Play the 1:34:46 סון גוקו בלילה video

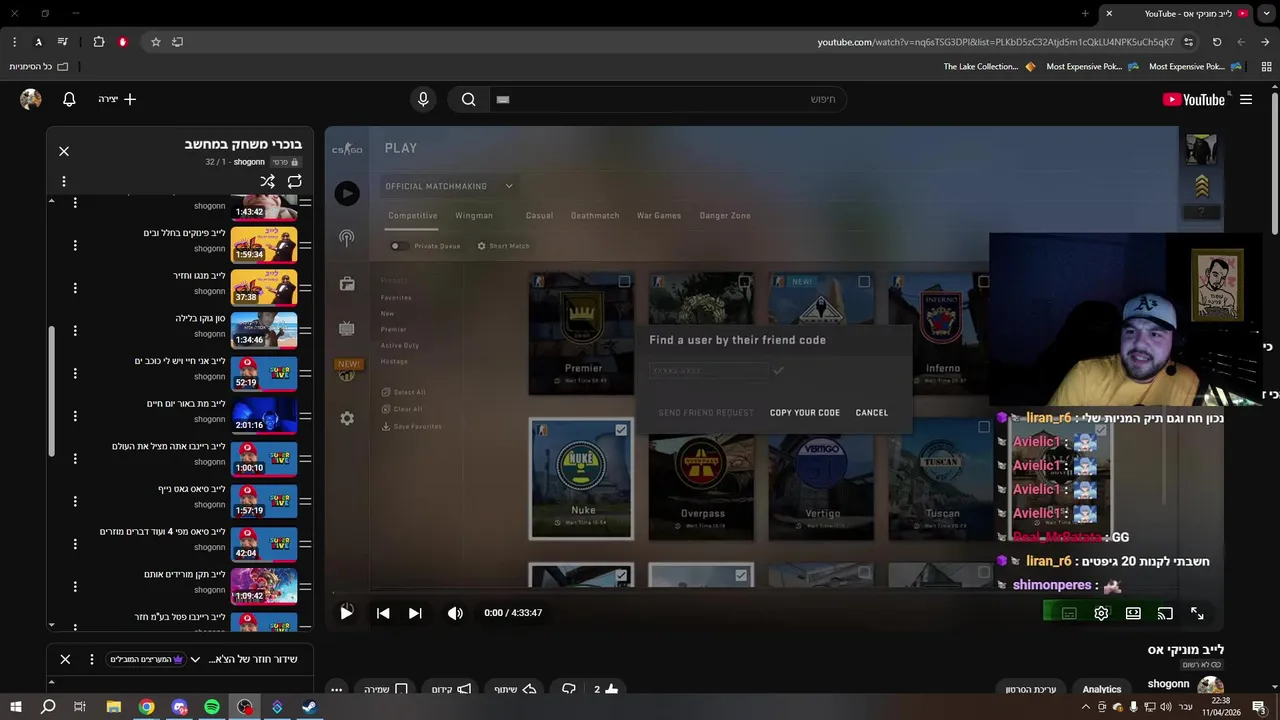264,331
